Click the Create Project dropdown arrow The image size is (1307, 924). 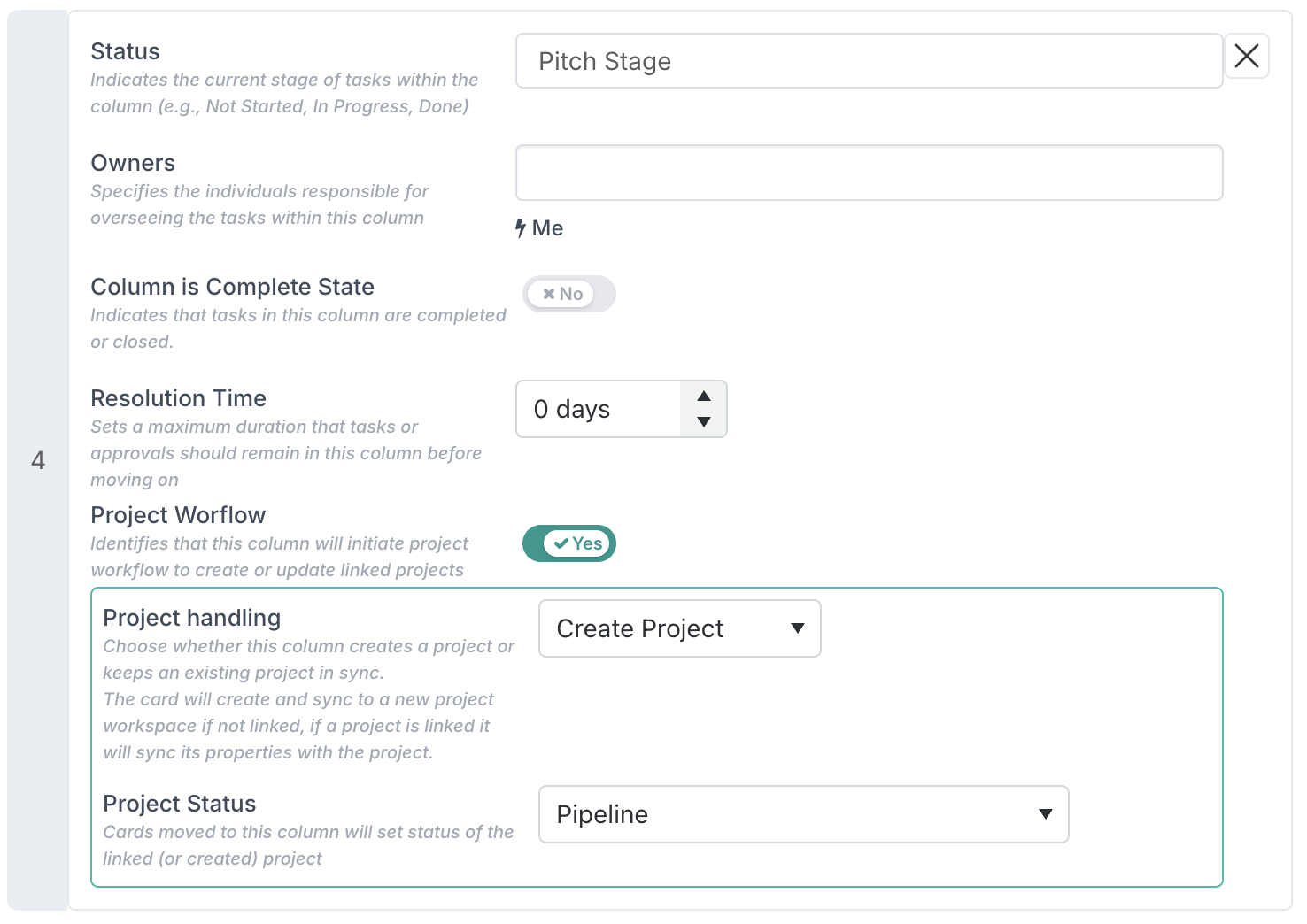pyautogui.click(x=797, y=628)
